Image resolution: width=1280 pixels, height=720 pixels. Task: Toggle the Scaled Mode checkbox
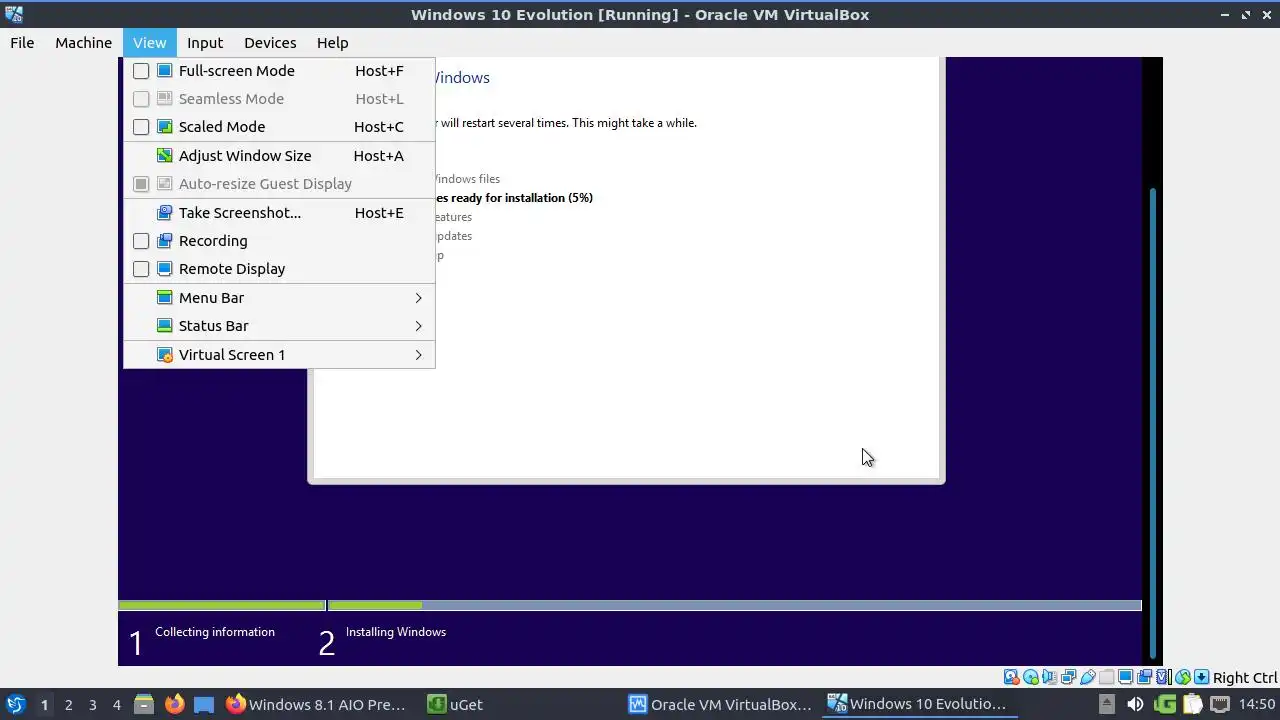[141, 127]
